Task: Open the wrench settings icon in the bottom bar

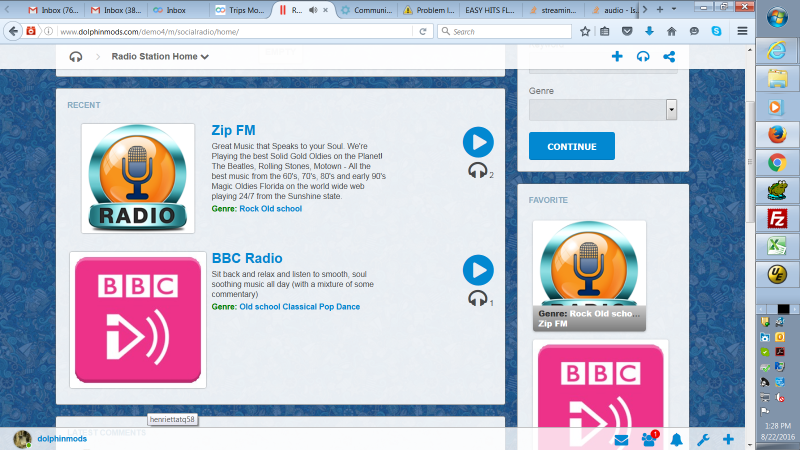Action: 703,439
